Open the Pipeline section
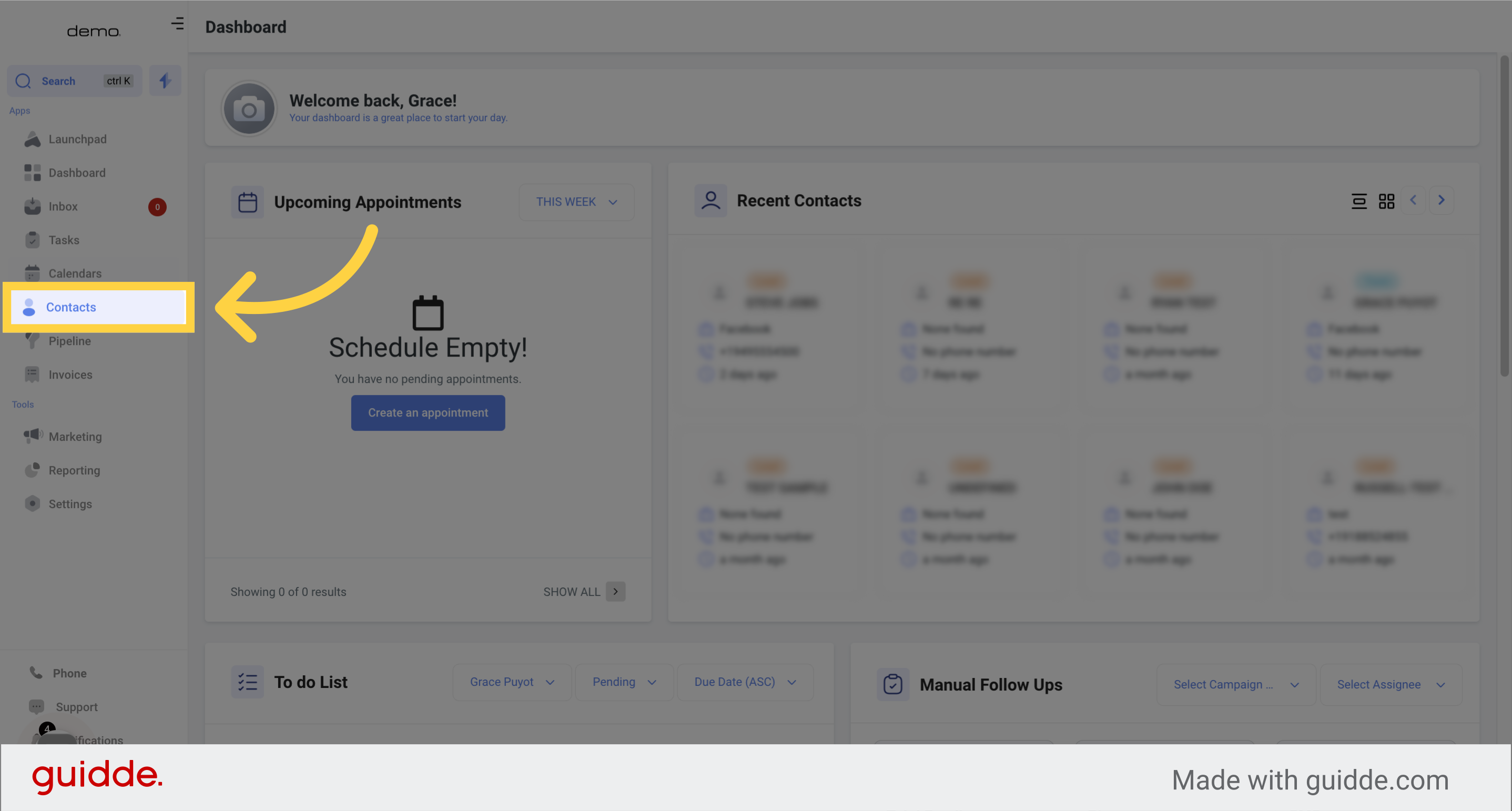This screenshot has width=1512, height=811. click(69, 341)
